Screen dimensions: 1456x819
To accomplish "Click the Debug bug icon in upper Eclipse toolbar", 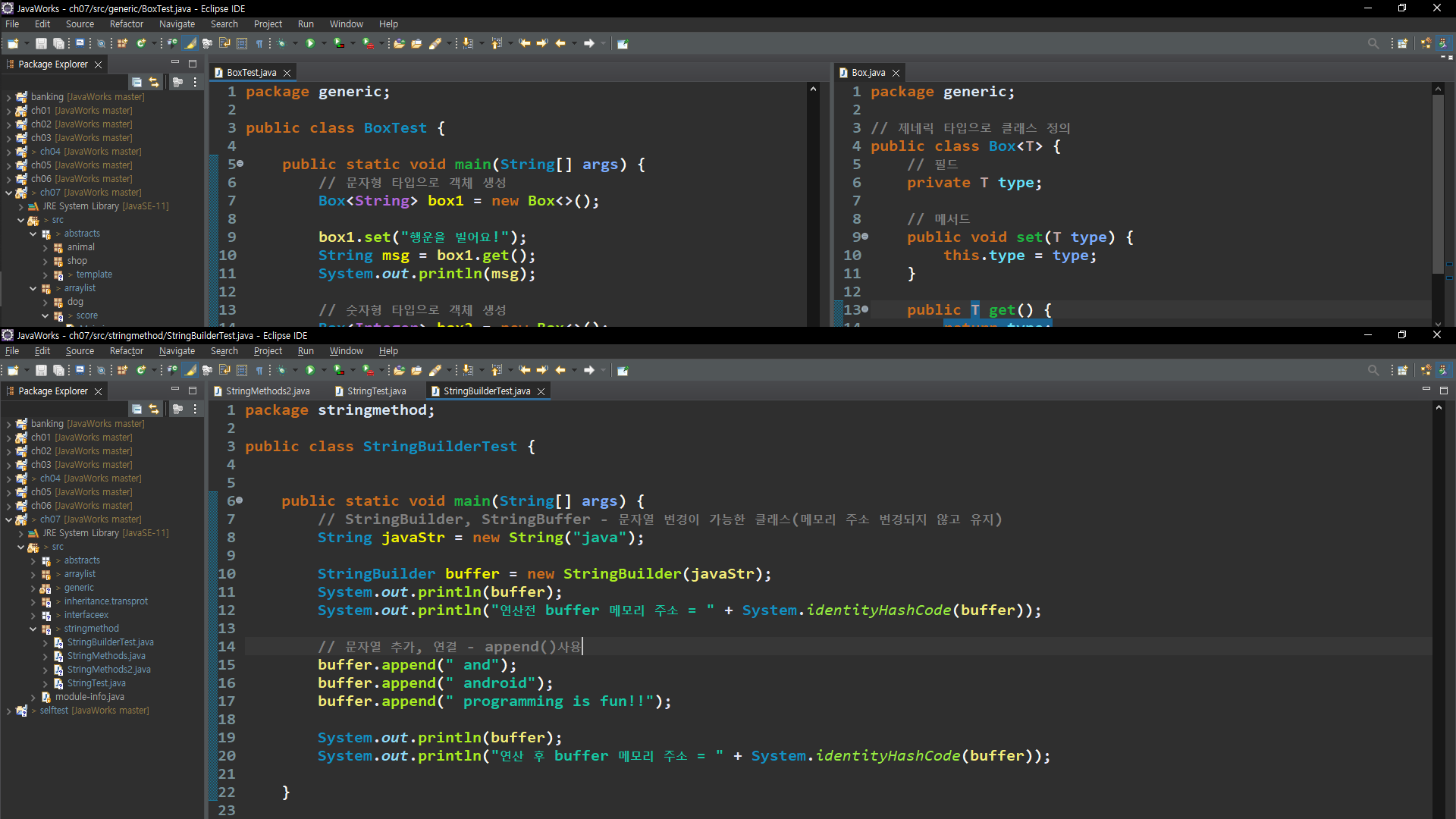I will pyautogui.click(x=281, y=43).
